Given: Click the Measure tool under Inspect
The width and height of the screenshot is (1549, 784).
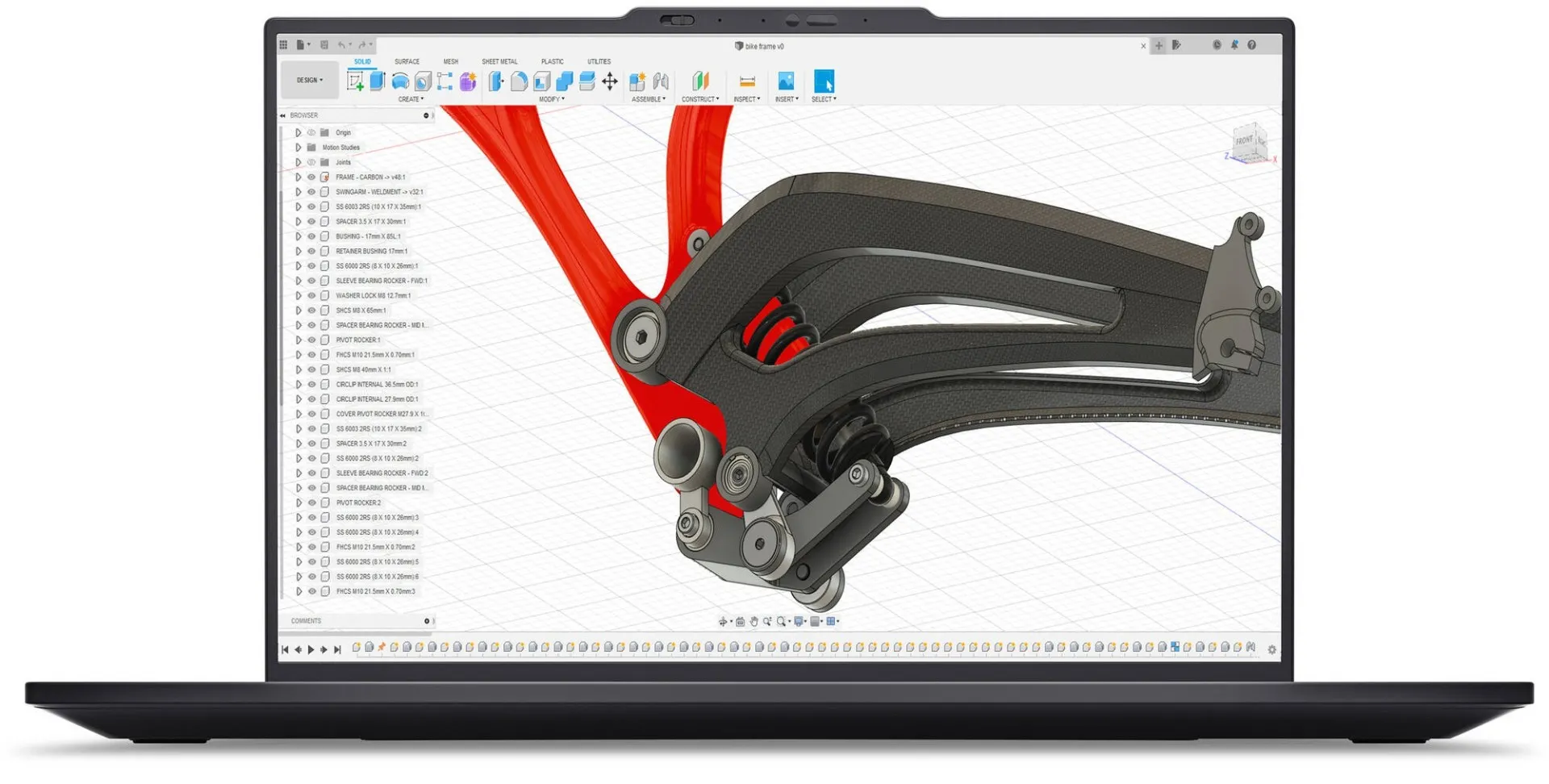Looking at the screenshot, I should click(747, 81).
